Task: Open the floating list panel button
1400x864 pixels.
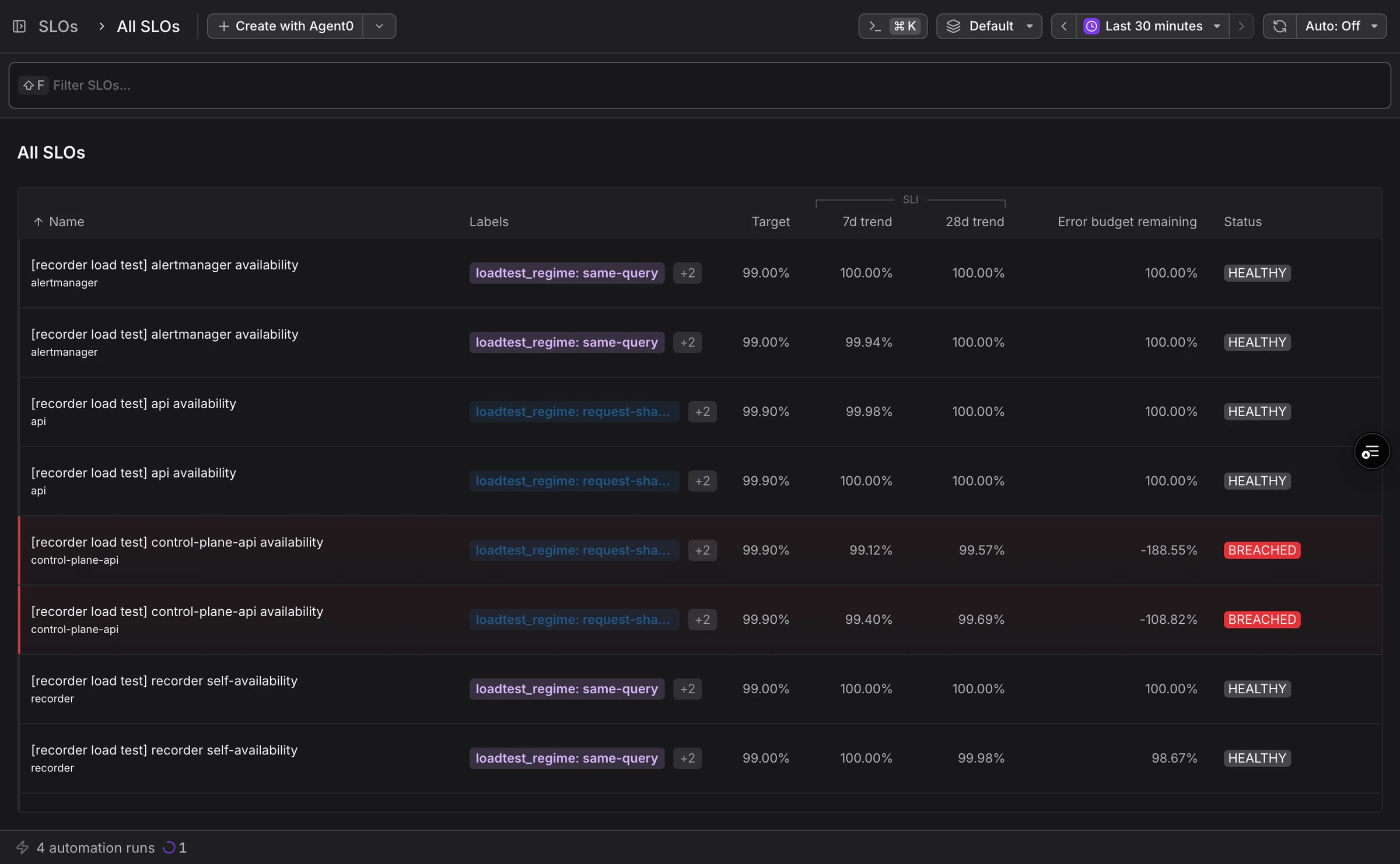Action: 1371,451
